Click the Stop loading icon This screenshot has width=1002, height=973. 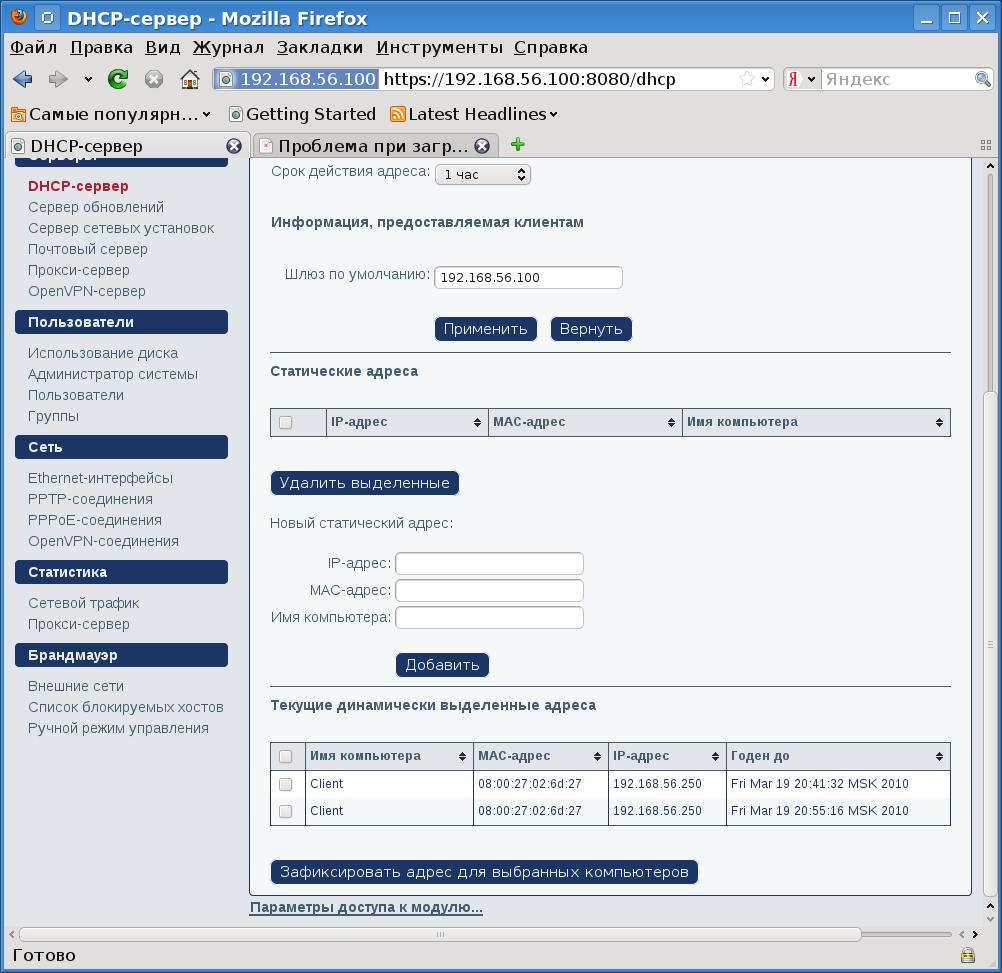point(154,79)
